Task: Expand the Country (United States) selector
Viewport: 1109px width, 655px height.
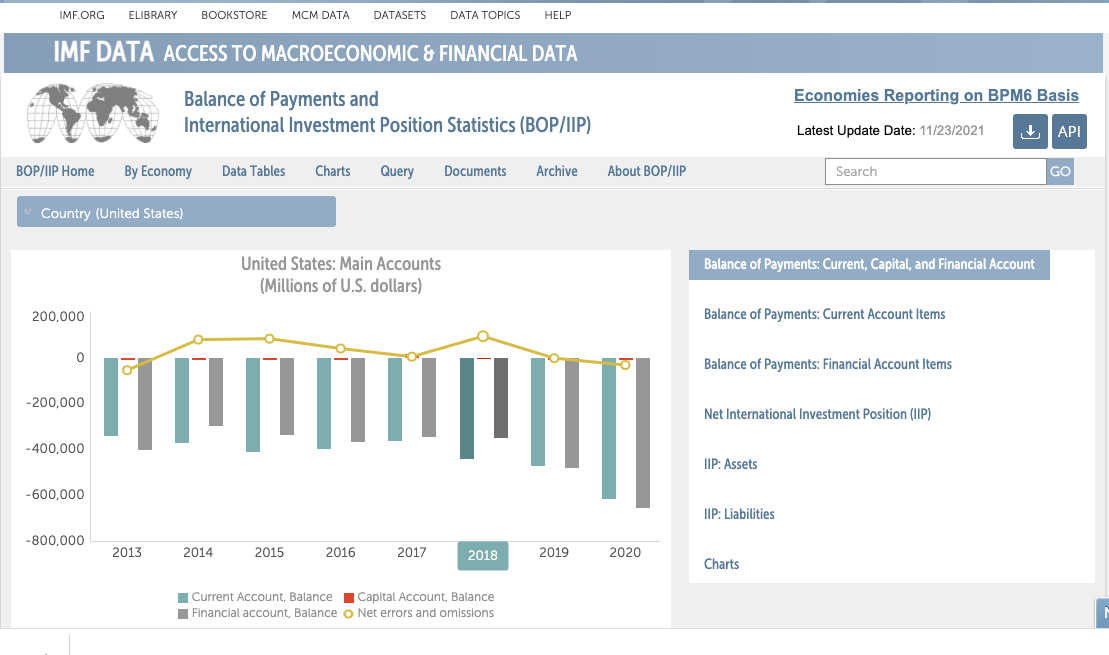Action: point(176,212)
